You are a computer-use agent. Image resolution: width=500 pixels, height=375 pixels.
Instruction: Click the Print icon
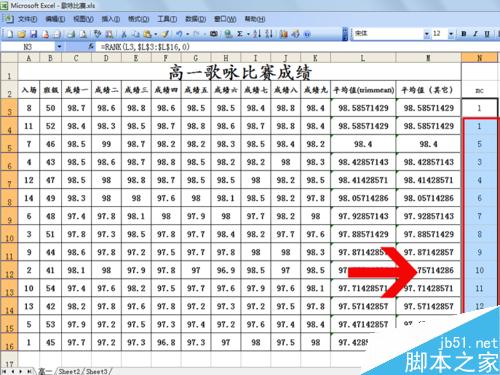click(71, 34)
